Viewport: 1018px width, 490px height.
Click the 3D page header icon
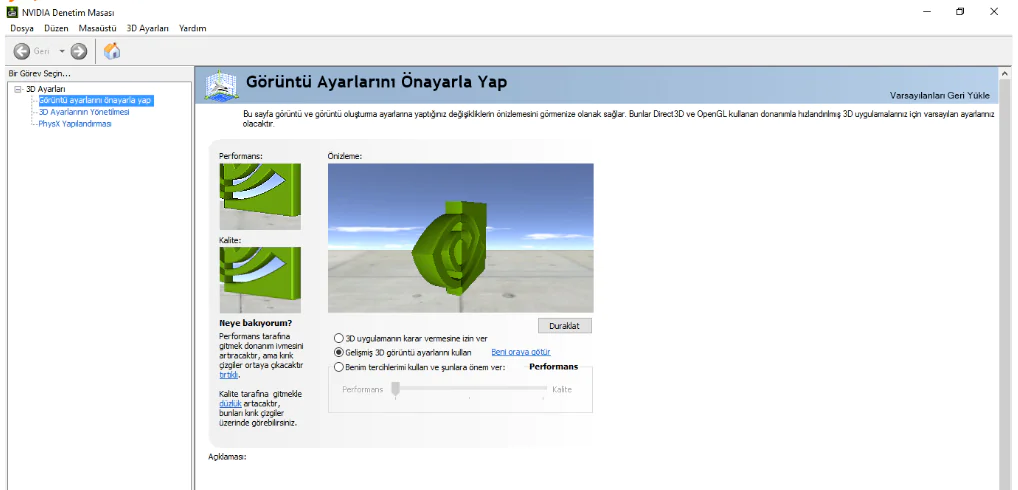(222, 87)
